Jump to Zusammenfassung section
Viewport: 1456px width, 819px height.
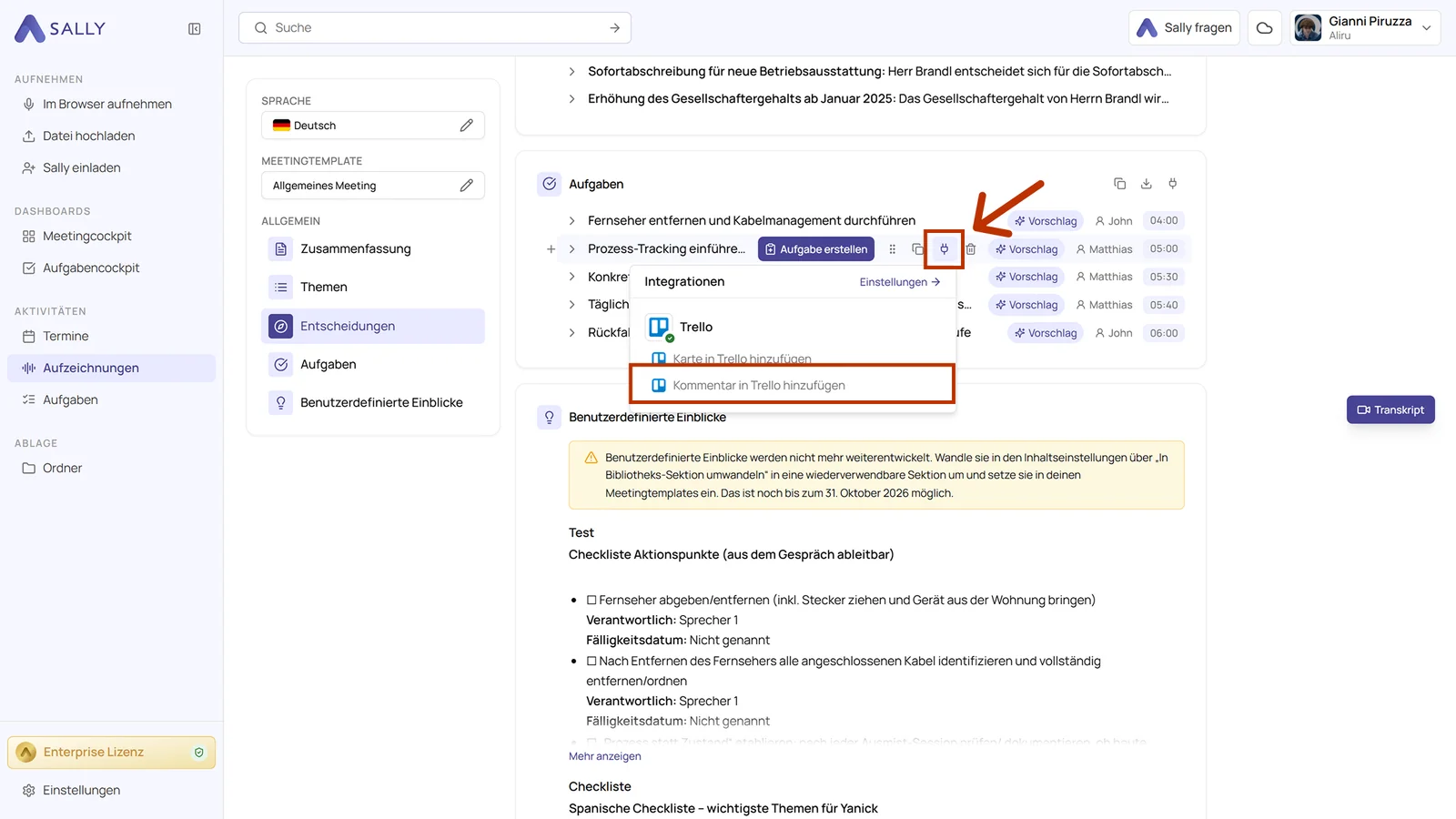[x=373, y=249]
